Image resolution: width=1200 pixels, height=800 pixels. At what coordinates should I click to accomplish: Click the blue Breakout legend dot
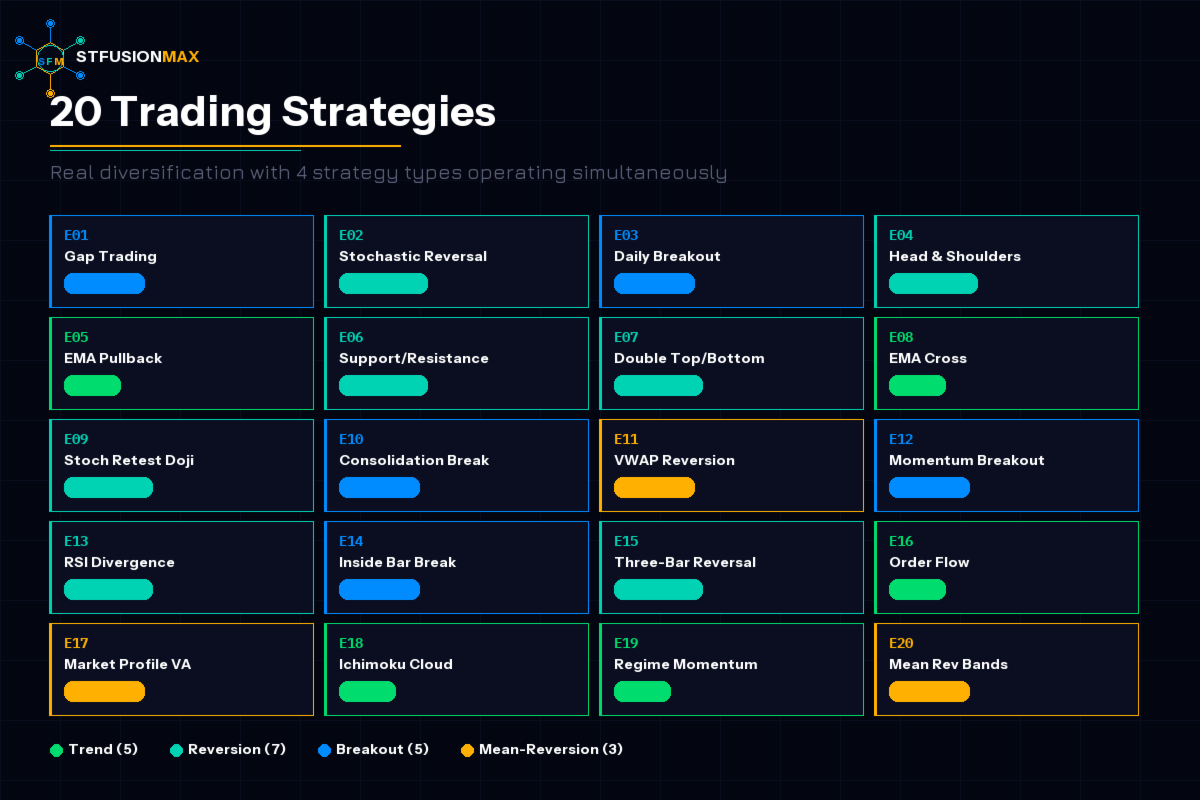[x=324, y=750]
